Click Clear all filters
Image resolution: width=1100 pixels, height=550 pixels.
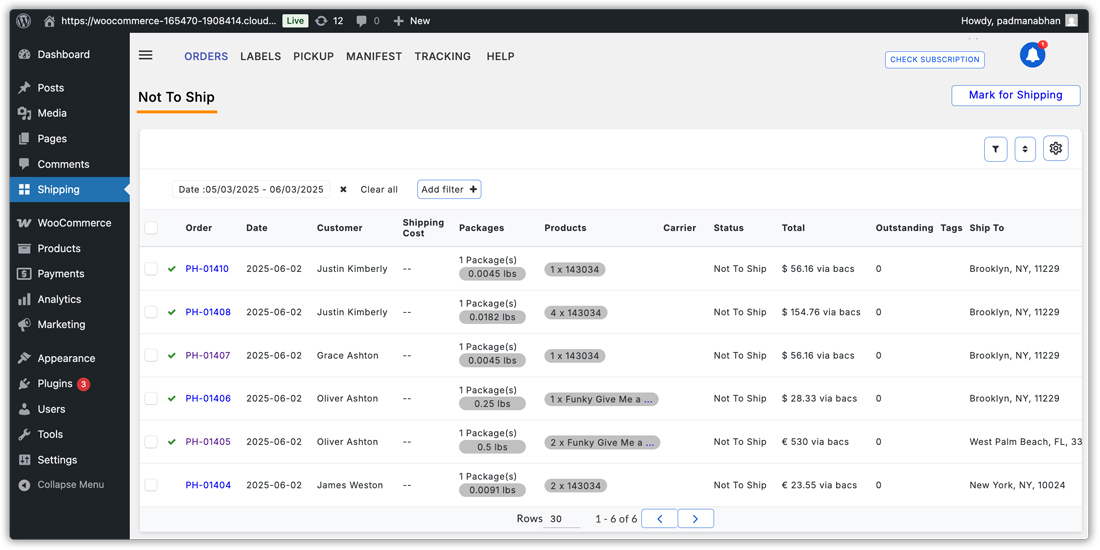[x=379, y=189]
